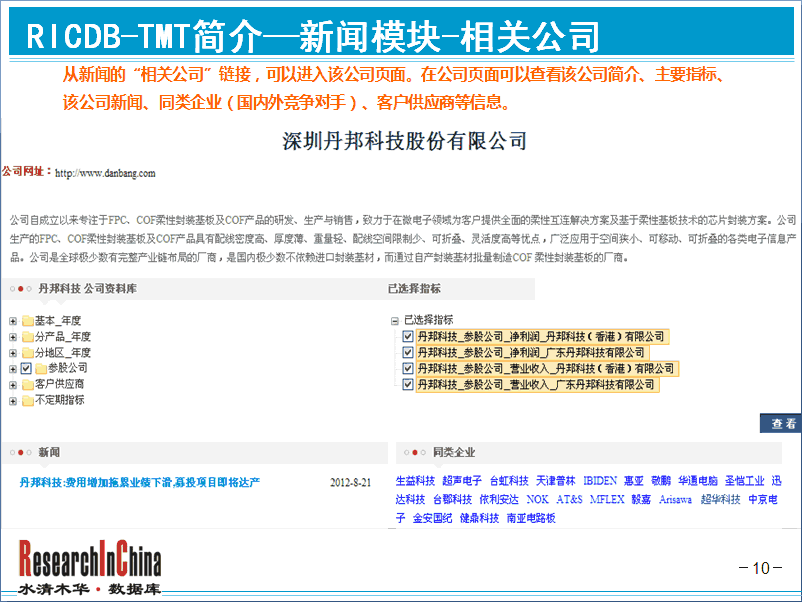Image resolution: width=802 pixels, height=602 pixels.
Task: Click the 查看 button
Action: (781, 423)
